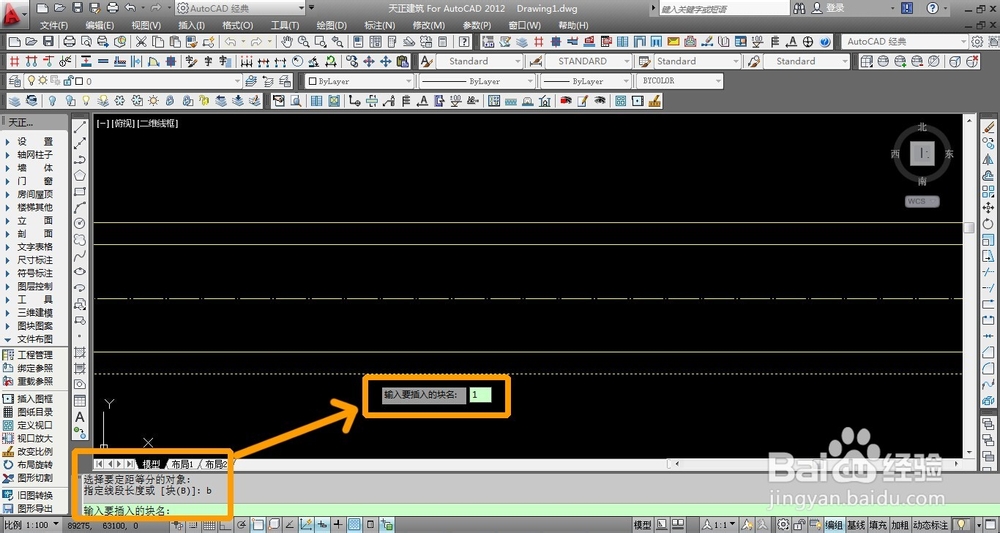Click the yellow envelope toolbar icon

pyautogui.click(x=673, y=41)
